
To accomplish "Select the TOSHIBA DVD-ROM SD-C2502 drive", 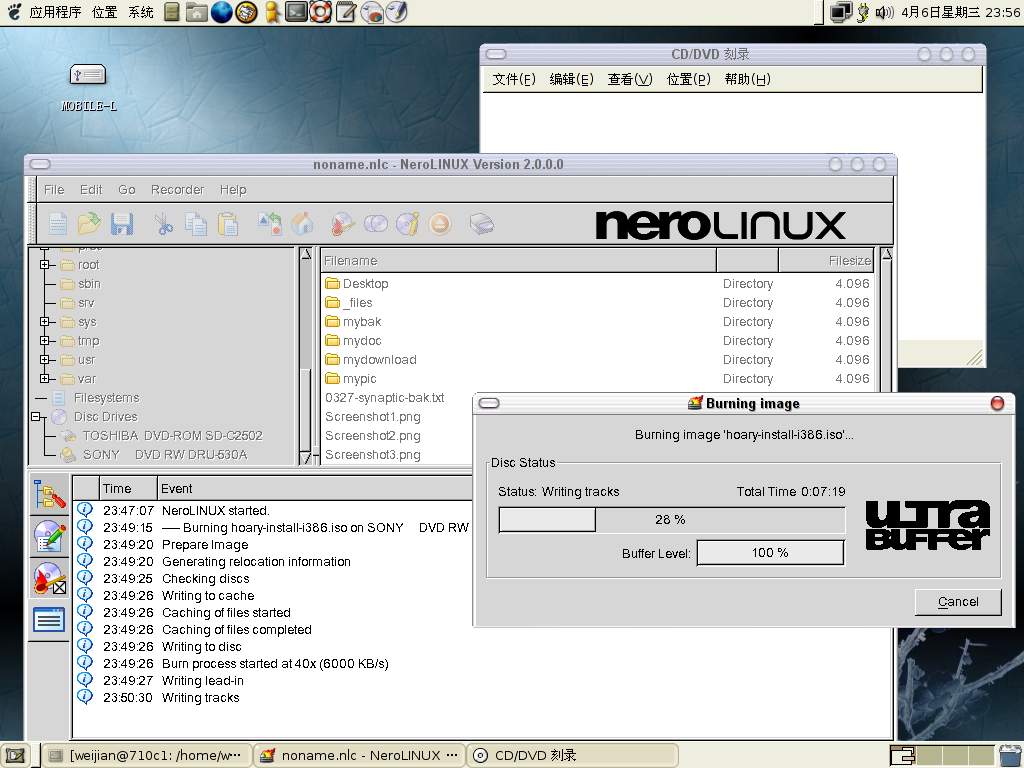I will pyautogui.click(x=172, y=436).
